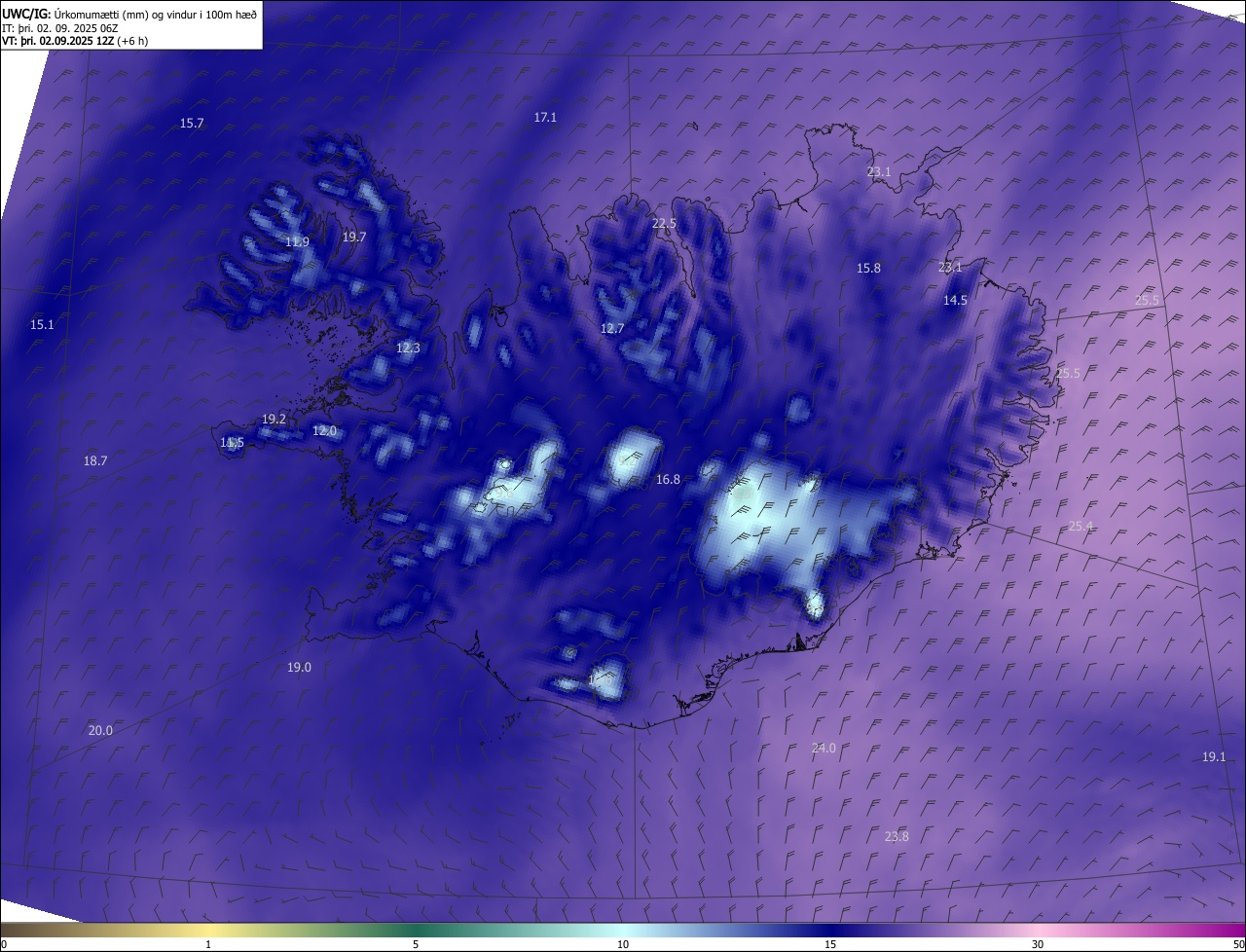Click the colorbar tick label 50
Viewport: 1246px width, 952px height.
1238,944
